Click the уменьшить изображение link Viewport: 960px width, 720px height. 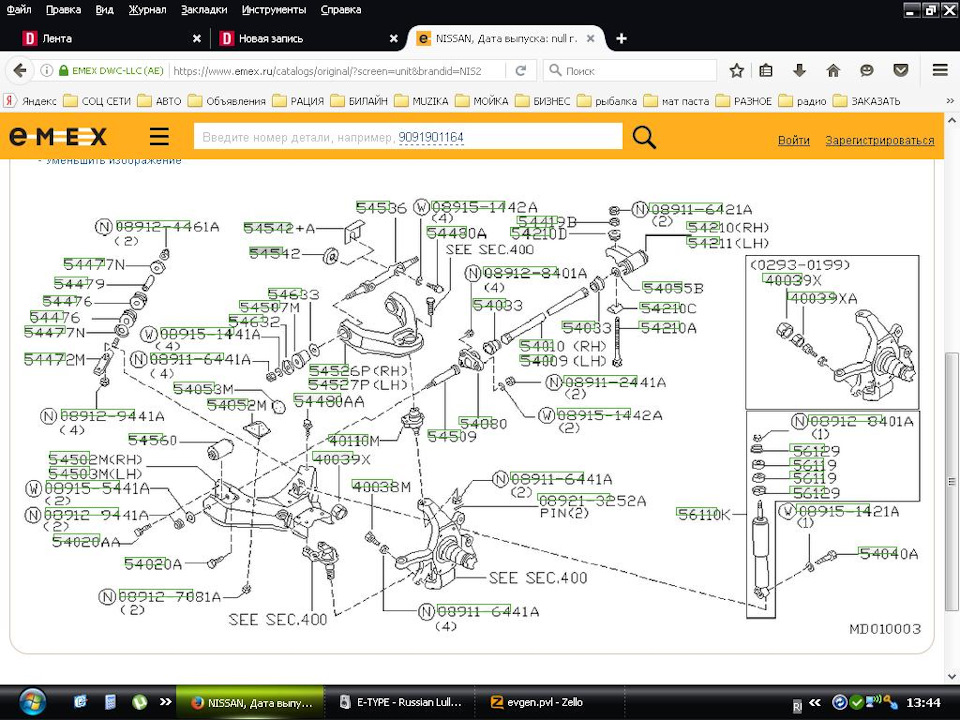(x=113, y=161)
